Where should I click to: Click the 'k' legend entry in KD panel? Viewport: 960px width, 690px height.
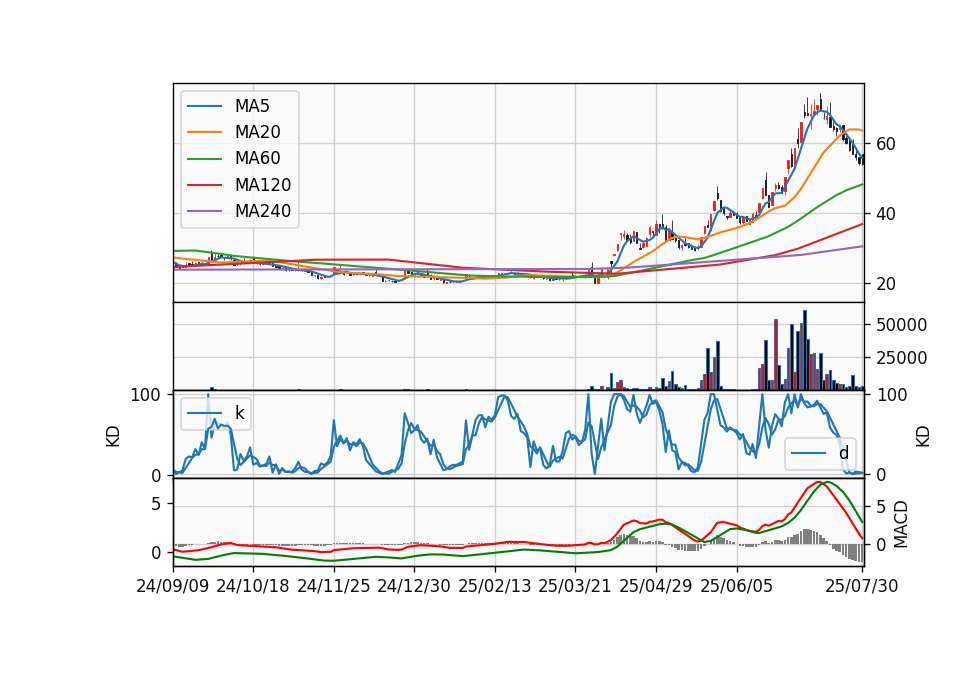[216, 413]
